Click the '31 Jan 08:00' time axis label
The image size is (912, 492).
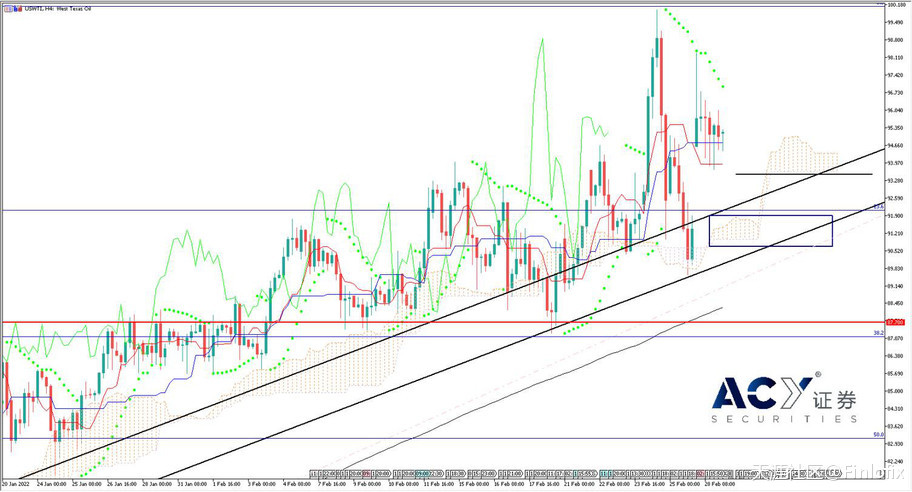tap(192, 483)
